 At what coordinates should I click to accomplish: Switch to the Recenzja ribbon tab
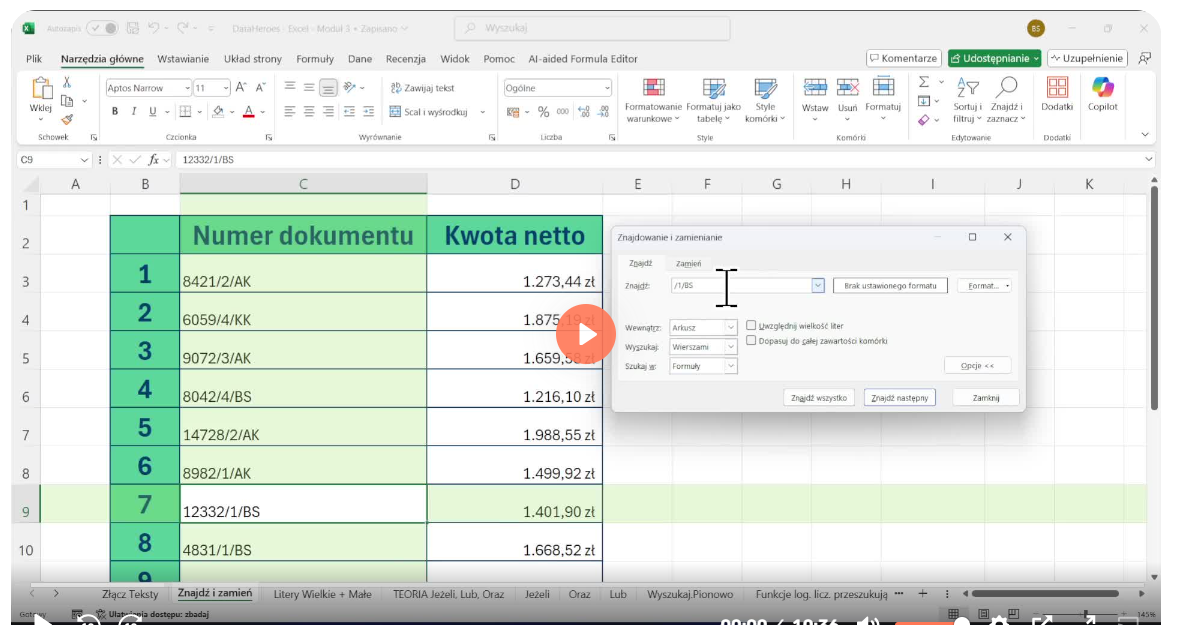point(405,59)
